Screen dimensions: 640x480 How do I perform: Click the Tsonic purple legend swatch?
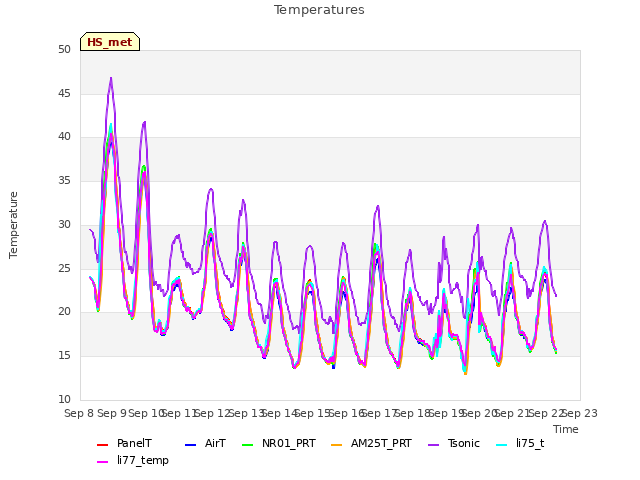[x=433, y=444]
